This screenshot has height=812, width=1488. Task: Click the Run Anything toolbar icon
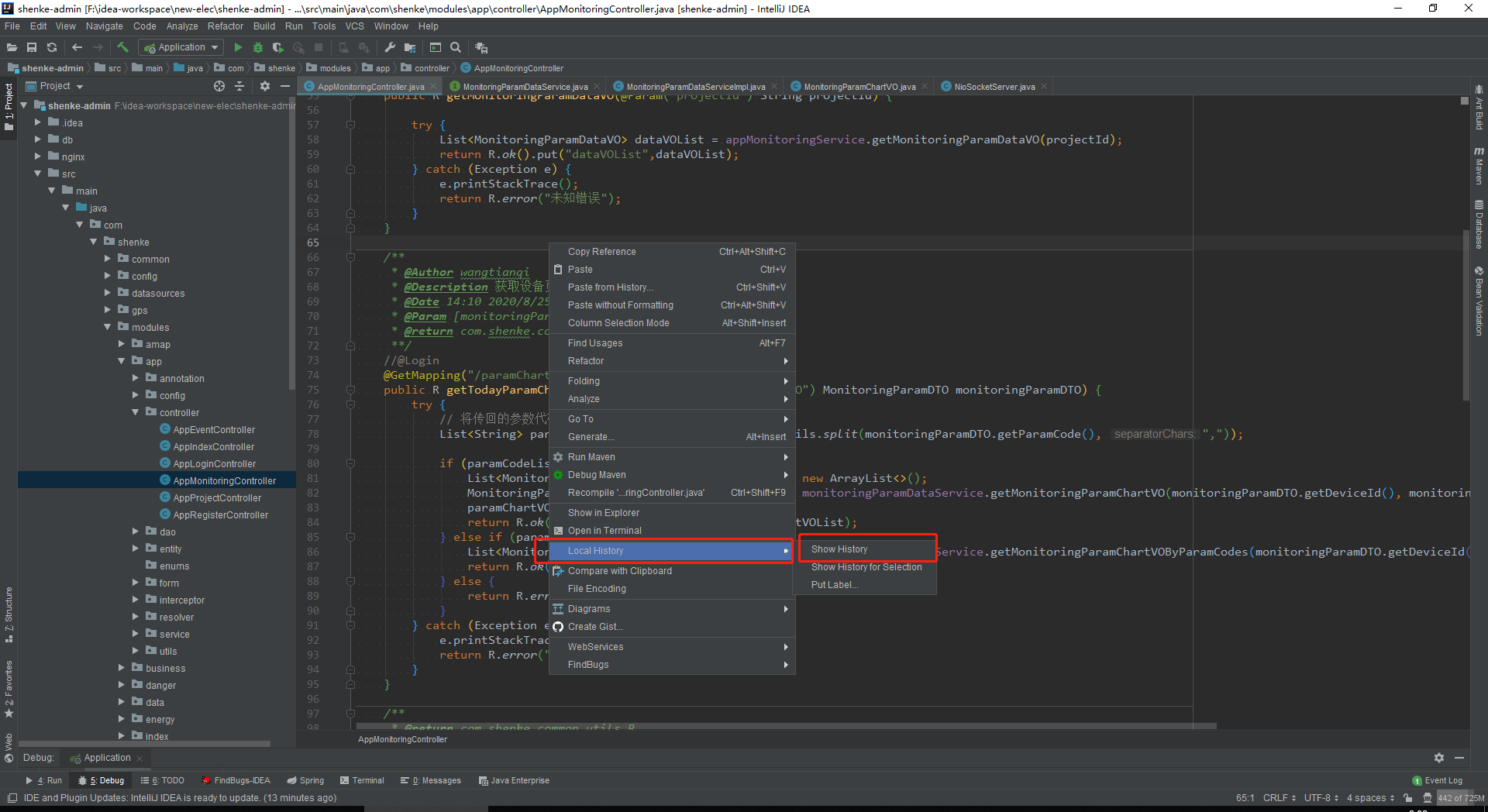(x=436, y=47)
